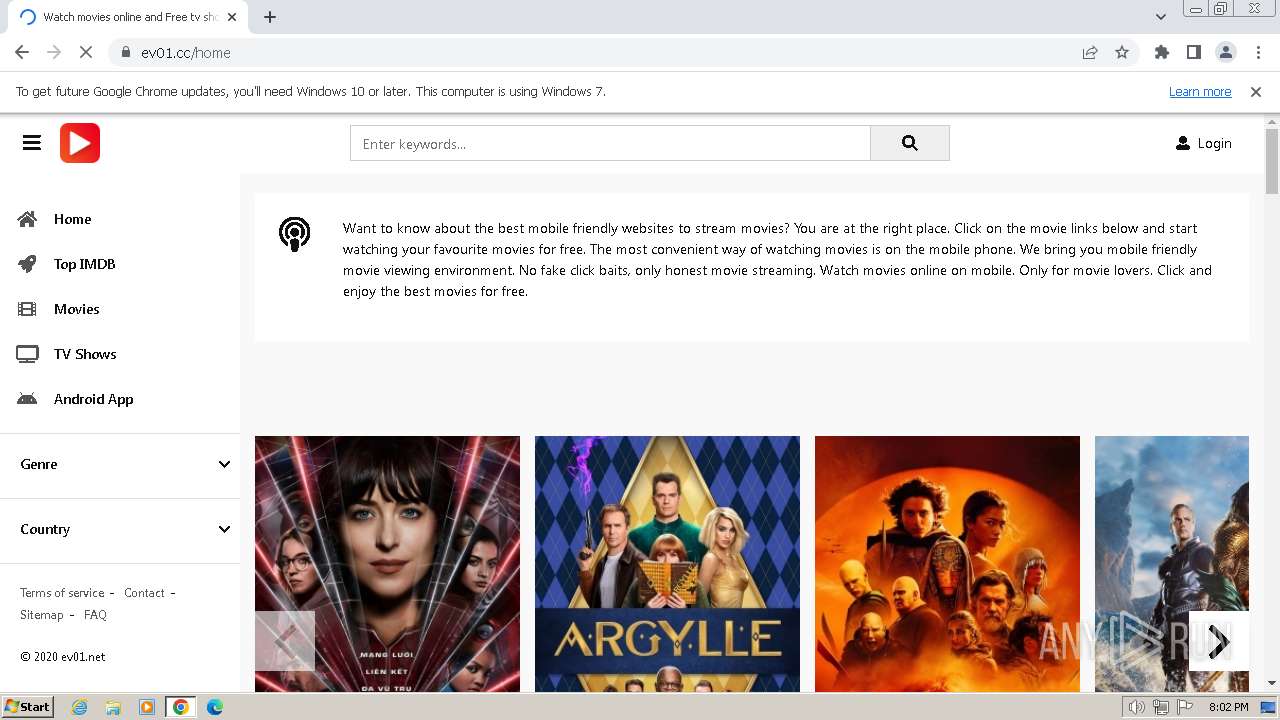Toggle Chrome side panel icon
This screenshot has width=1280, height=720.
click(x=1194, y=53)
